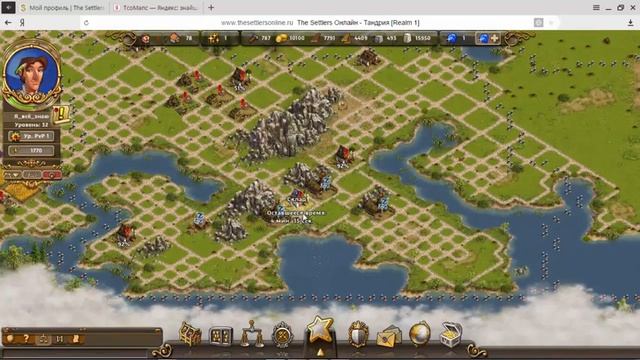The image size is (640, 360).
Task: Click the browser back arrow
Action: tap(8, 23)
